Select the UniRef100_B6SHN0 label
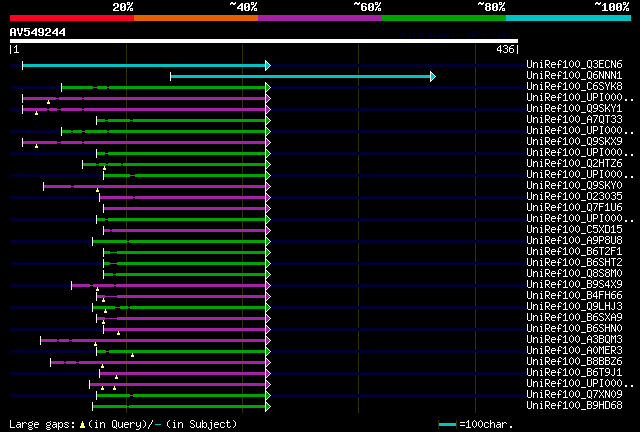Screen dimensions: 640x432 [574, 329]
